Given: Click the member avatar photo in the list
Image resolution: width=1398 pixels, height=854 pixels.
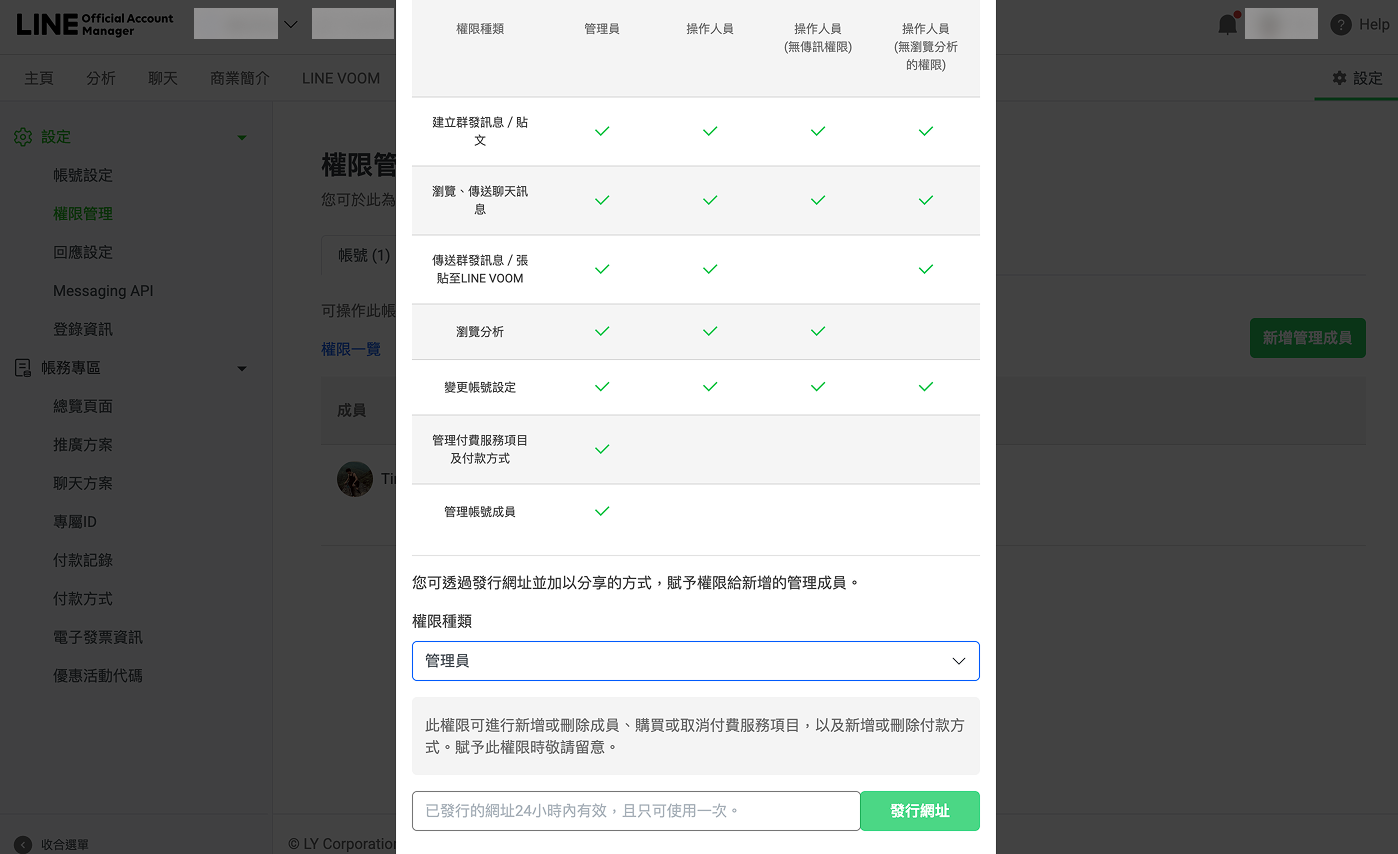Looking at the screenshot, I should [355, 480].
